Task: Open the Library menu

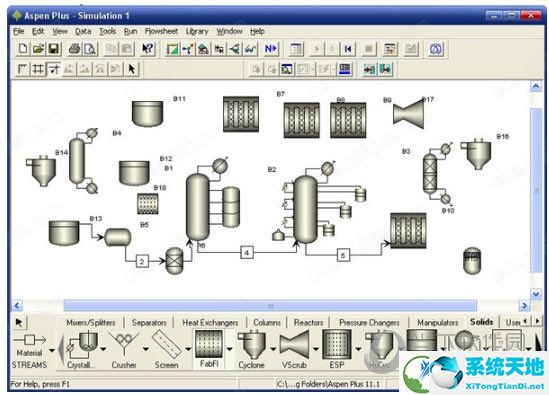Action: coord(197,31)
